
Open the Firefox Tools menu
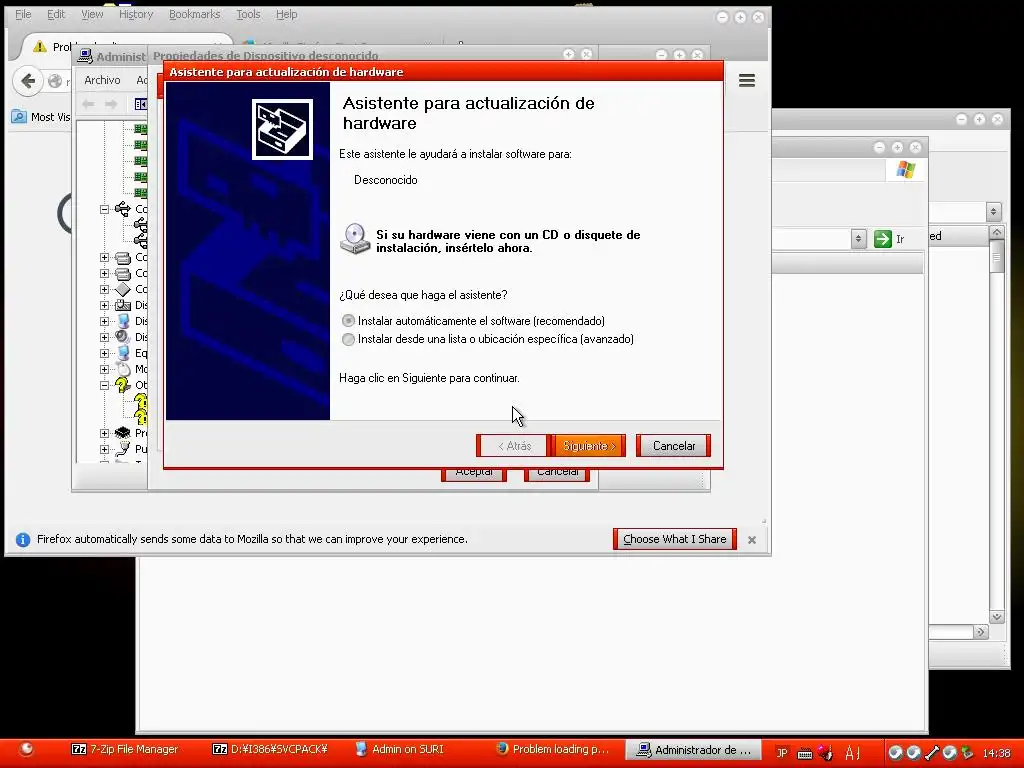pos(248,14)
